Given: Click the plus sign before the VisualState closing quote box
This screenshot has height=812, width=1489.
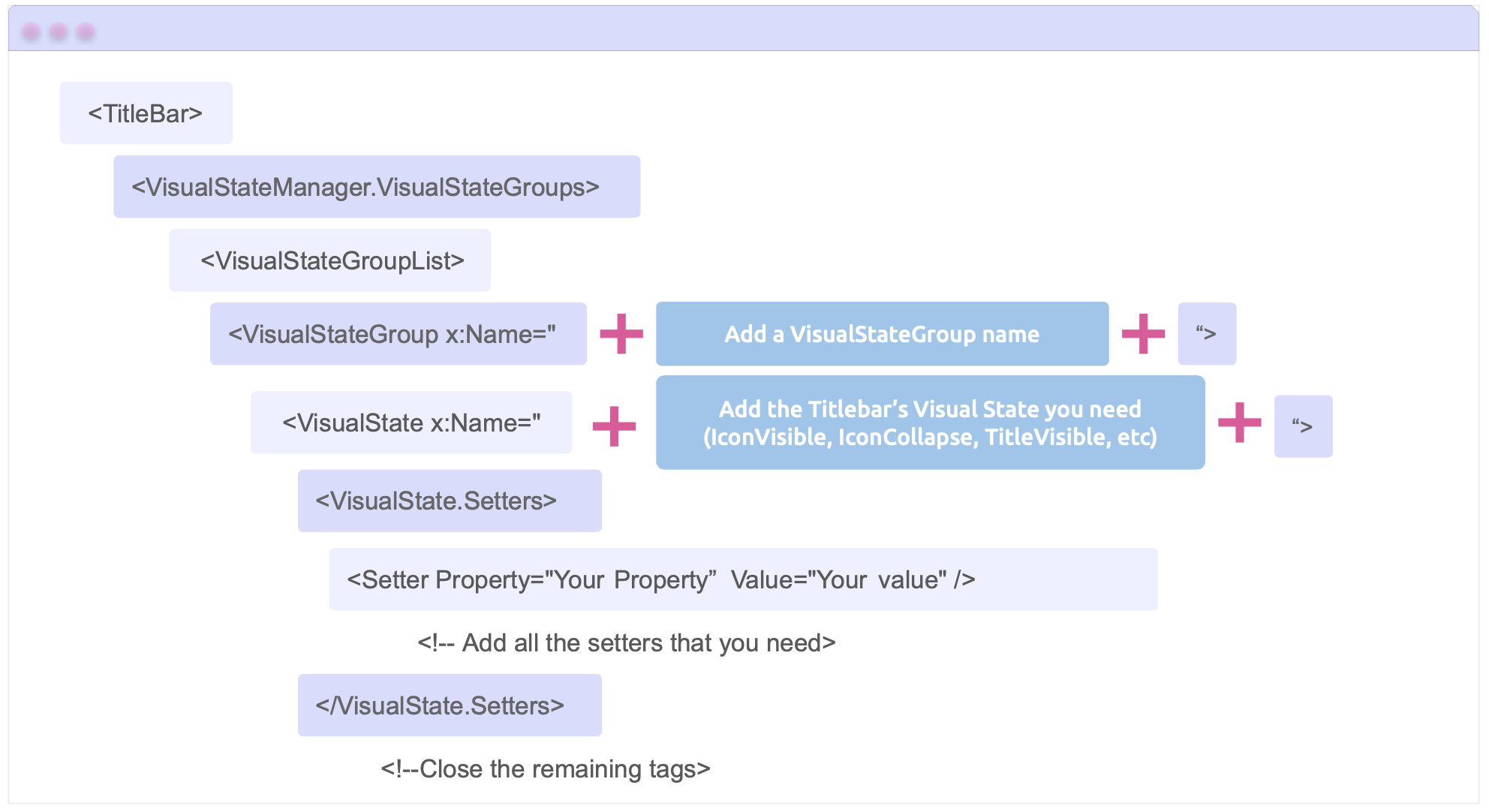Looking at the screenshot, I should (x=1239, y=423).
